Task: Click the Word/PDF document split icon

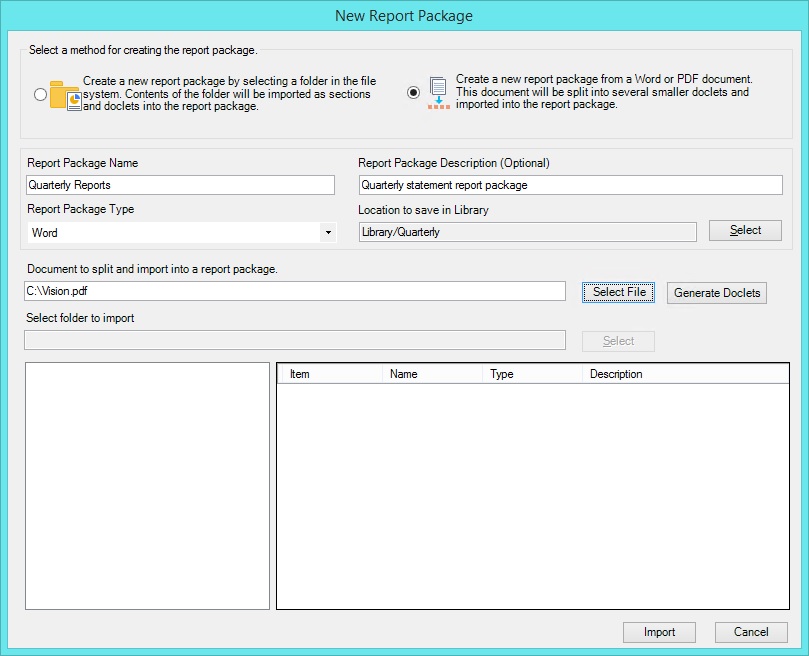Action: point(436,91)
